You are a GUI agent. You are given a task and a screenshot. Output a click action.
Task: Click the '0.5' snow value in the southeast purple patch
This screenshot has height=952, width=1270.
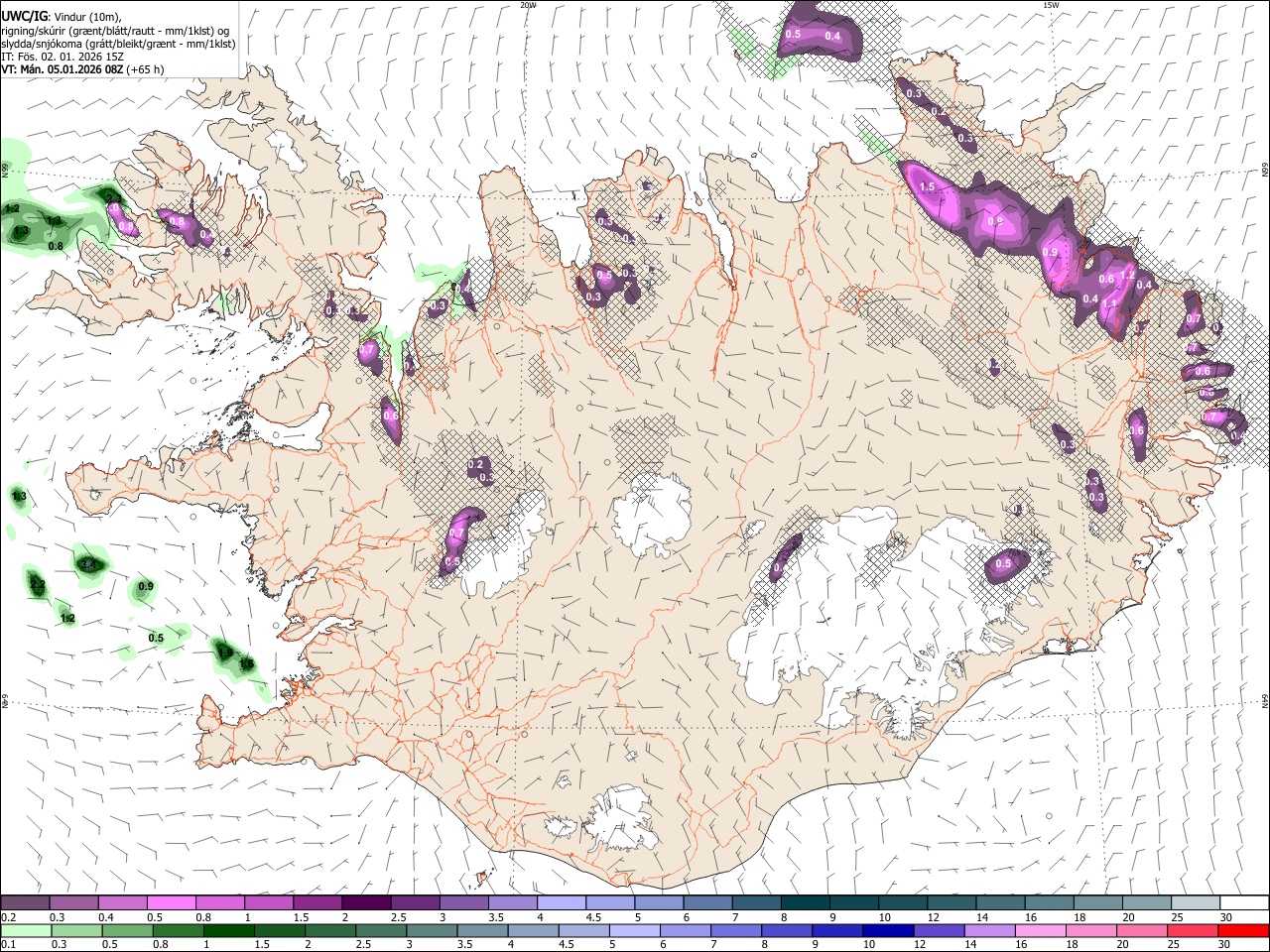1003,564
